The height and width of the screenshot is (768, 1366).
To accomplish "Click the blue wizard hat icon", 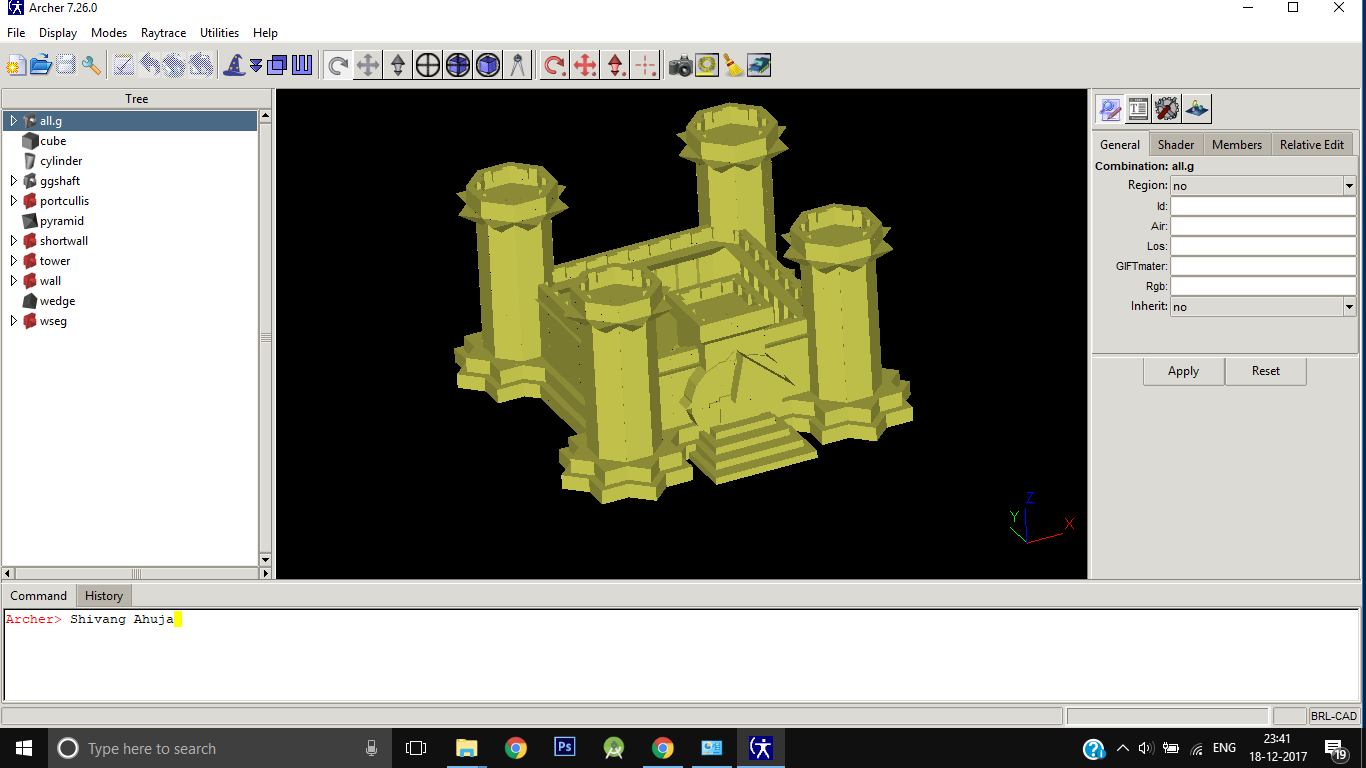I will 234,66.
